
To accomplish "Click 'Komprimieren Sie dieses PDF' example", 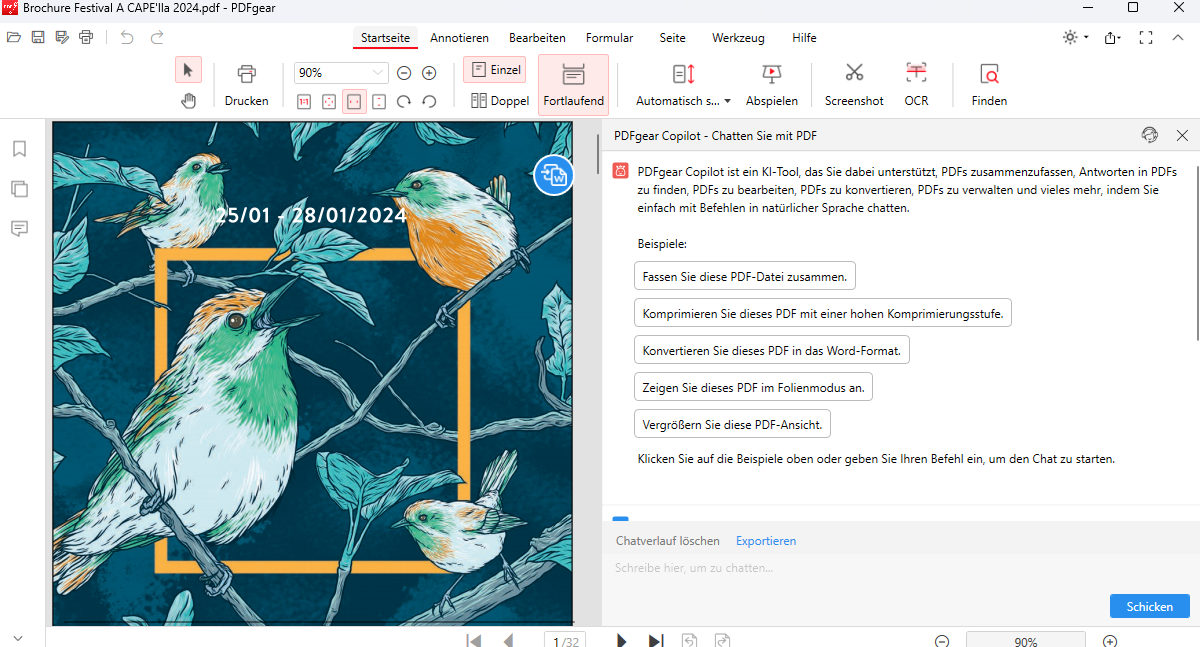I will coord(824,313).
